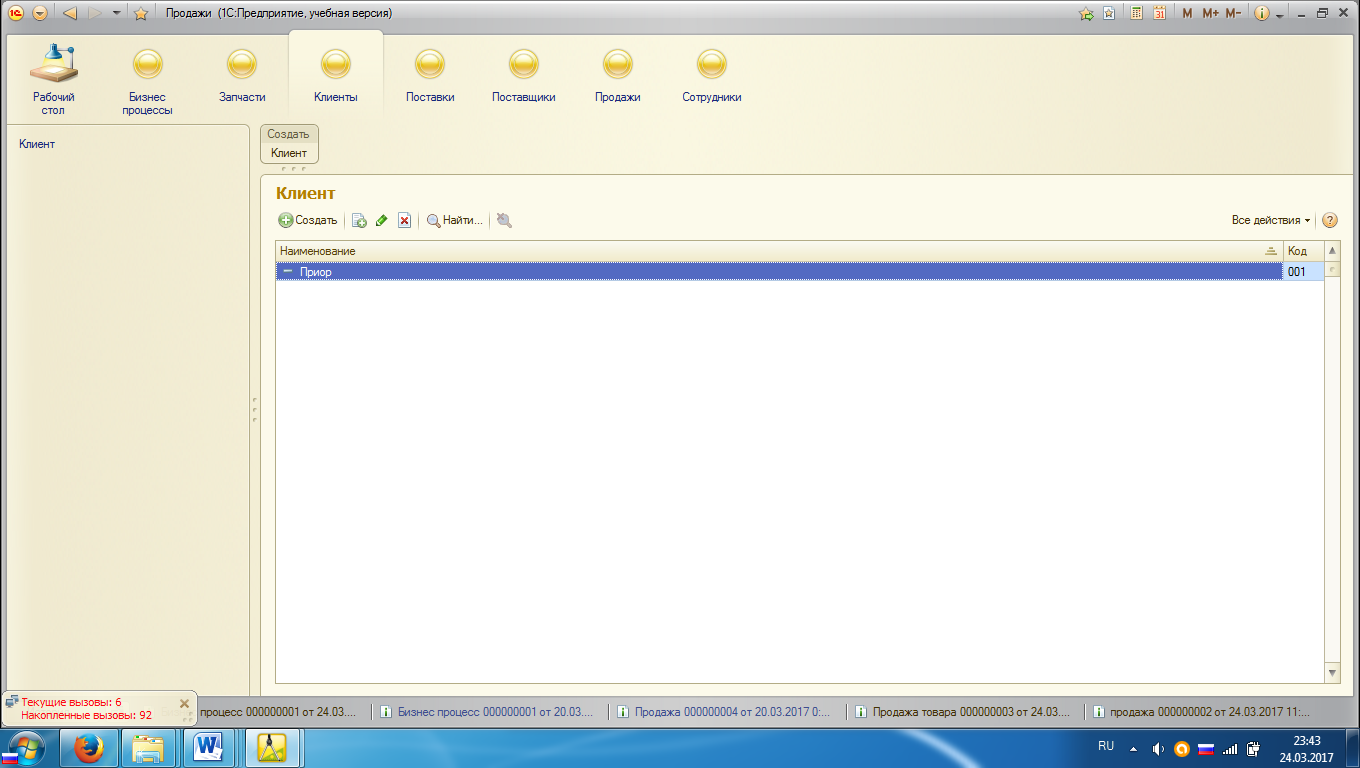Open the 1C main menu dropdown button
This screenshot has width=1360, height=768.
(39, 13)
